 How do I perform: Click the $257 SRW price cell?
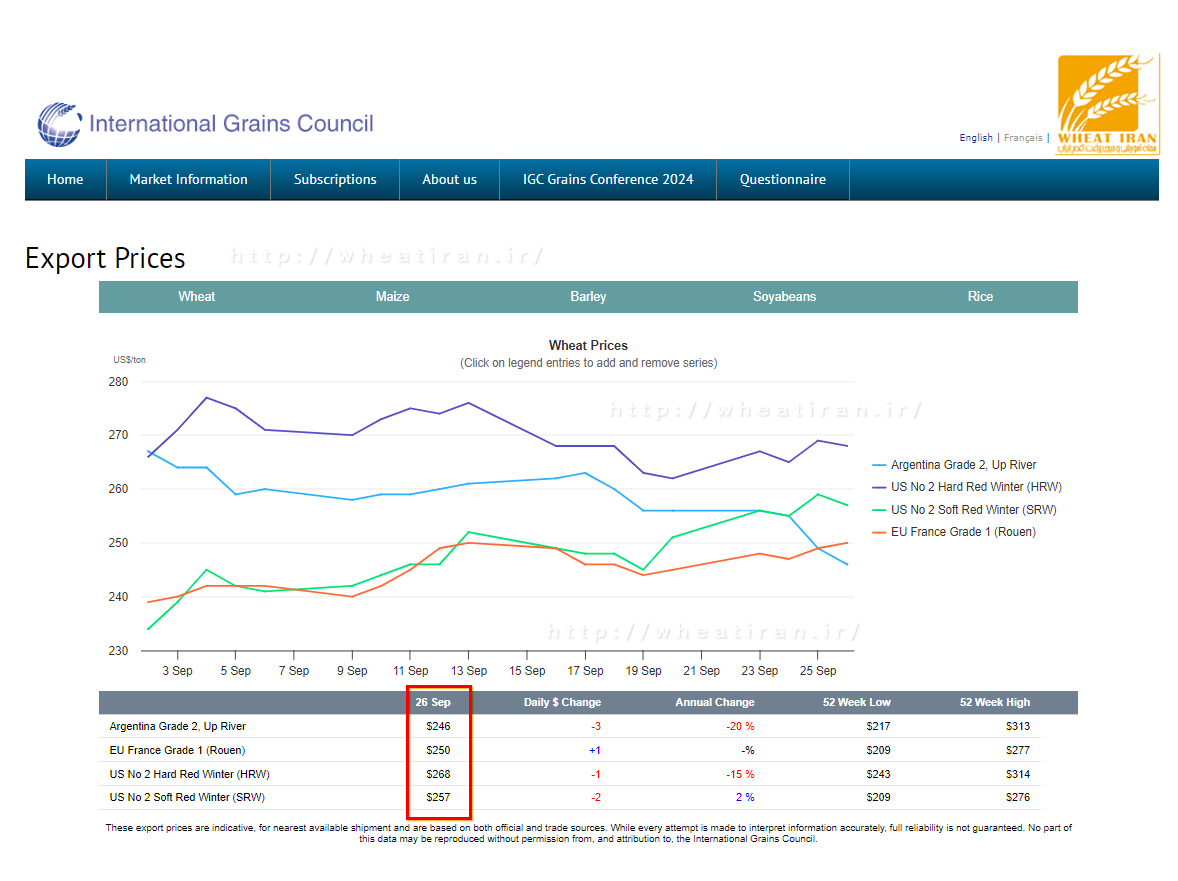coord(438,798)
